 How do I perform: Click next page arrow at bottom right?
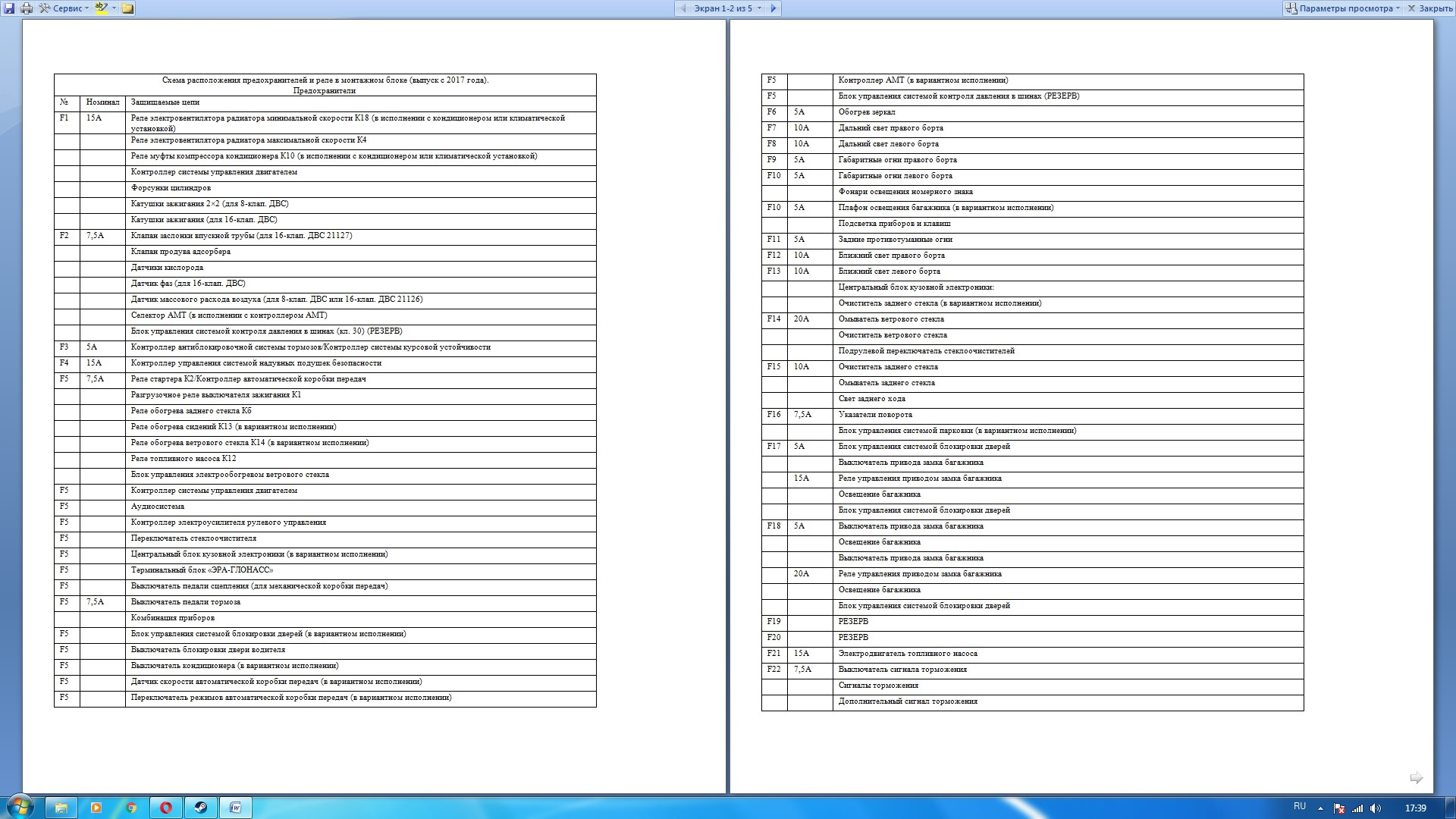pyautogui.click(x=1416, y=778)
